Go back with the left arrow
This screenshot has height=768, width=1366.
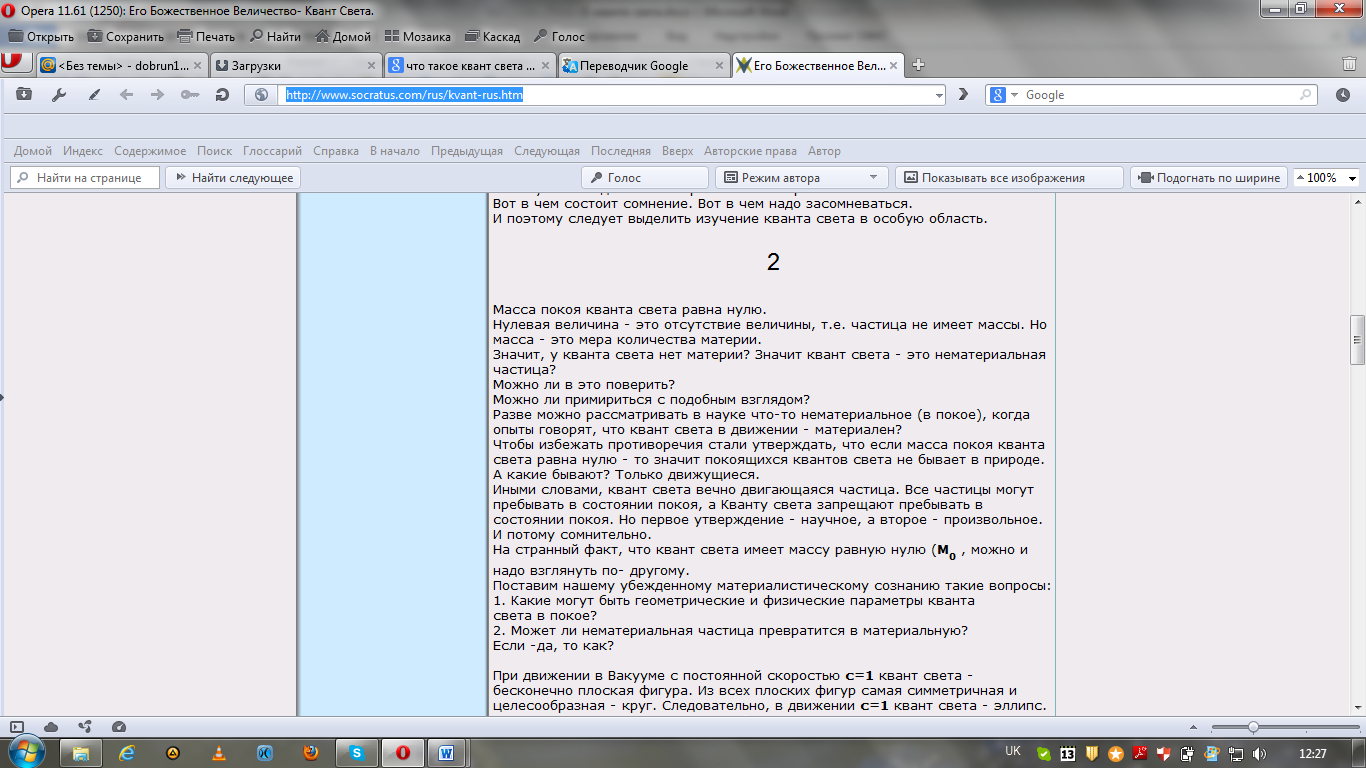126,95
